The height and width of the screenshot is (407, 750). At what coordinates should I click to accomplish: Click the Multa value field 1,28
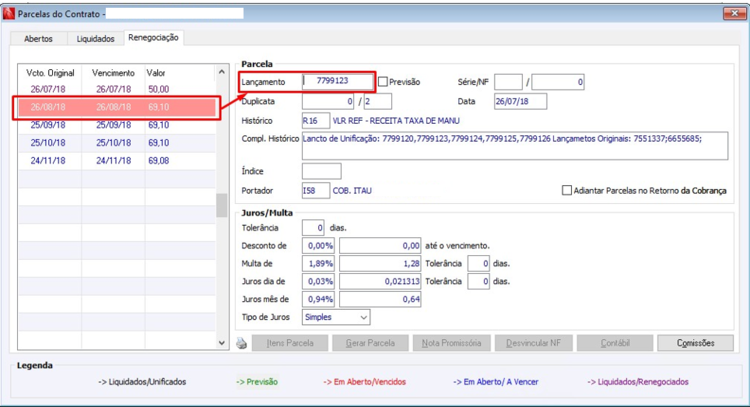380,264
